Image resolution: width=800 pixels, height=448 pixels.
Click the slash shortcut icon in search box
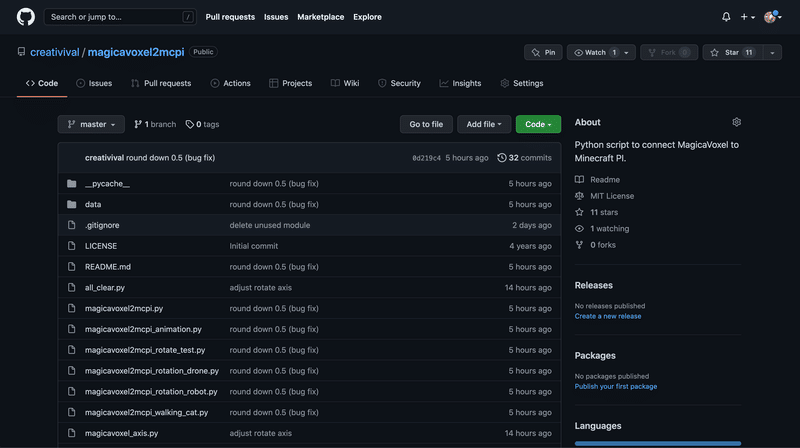pyautogui.click(x=188, y=17)
